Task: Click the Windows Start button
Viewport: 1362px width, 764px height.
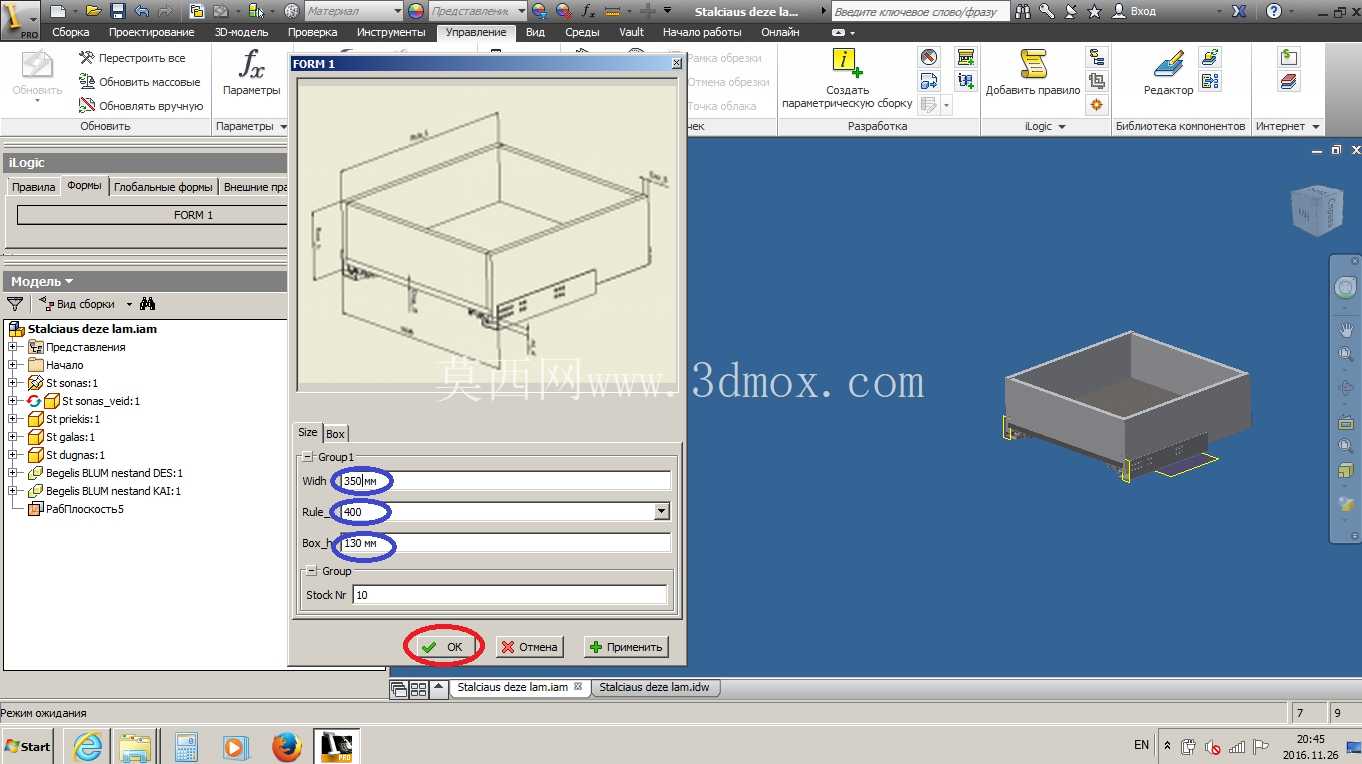Action: pos(28,746)
